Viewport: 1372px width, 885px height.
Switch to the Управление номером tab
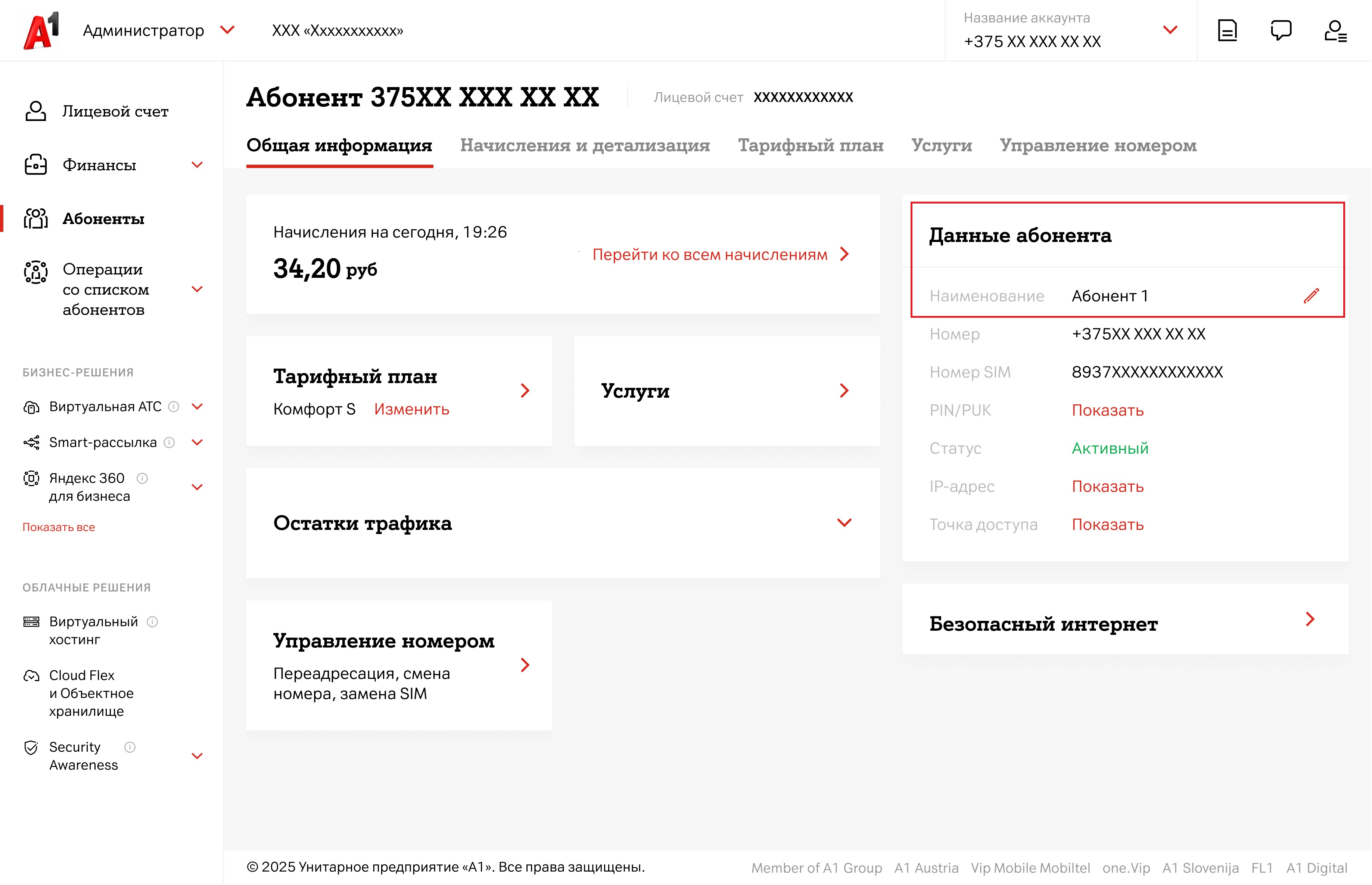click(1098, 145)
